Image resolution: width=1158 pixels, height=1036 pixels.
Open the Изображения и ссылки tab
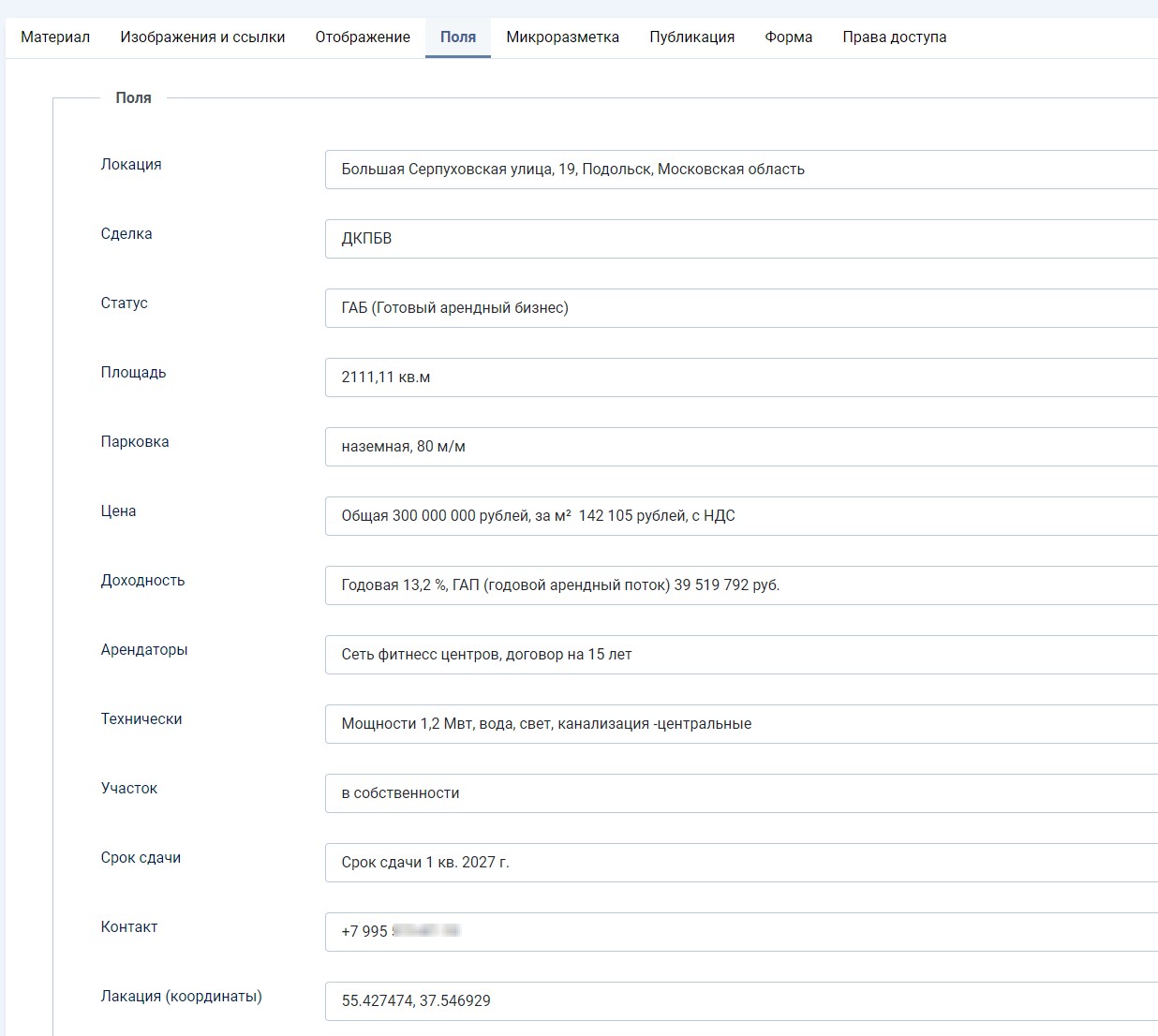[202, 37]
